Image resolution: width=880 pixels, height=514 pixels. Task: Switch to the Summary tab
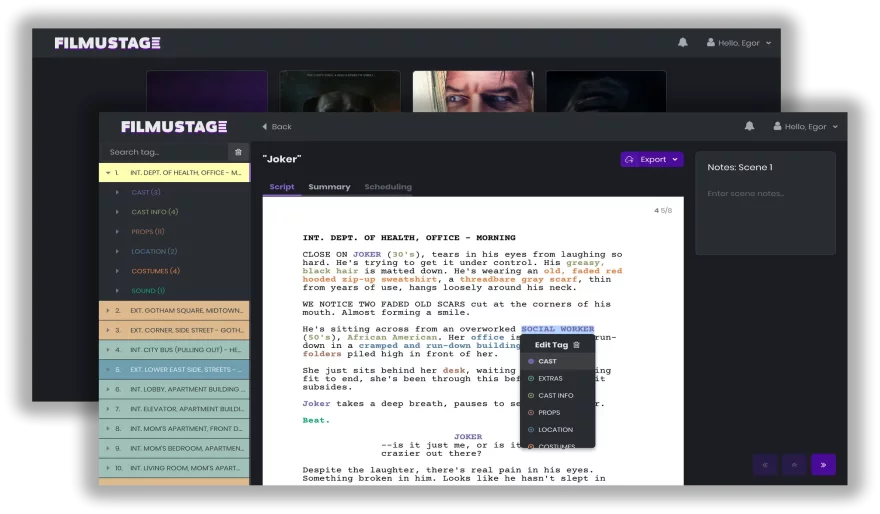[x=329, y=187]
